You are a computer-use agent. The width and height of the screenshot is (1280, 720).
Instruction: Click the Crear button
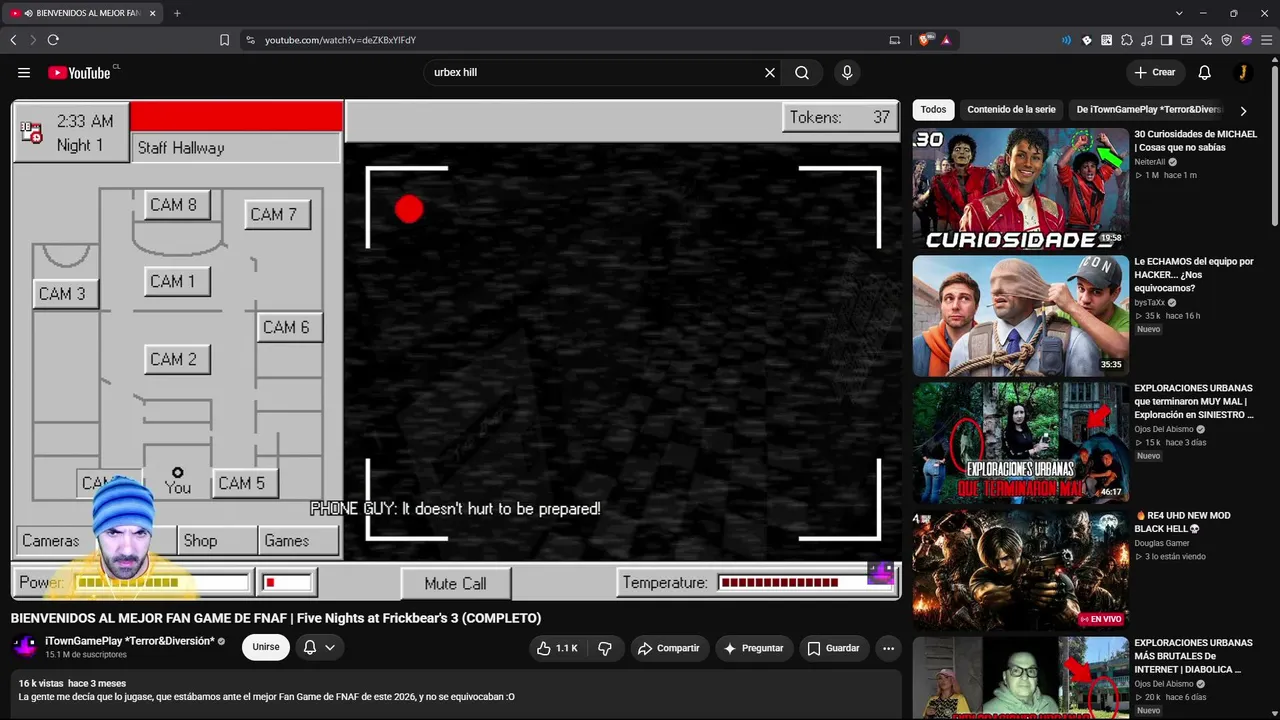click(x=1154, y=72)
